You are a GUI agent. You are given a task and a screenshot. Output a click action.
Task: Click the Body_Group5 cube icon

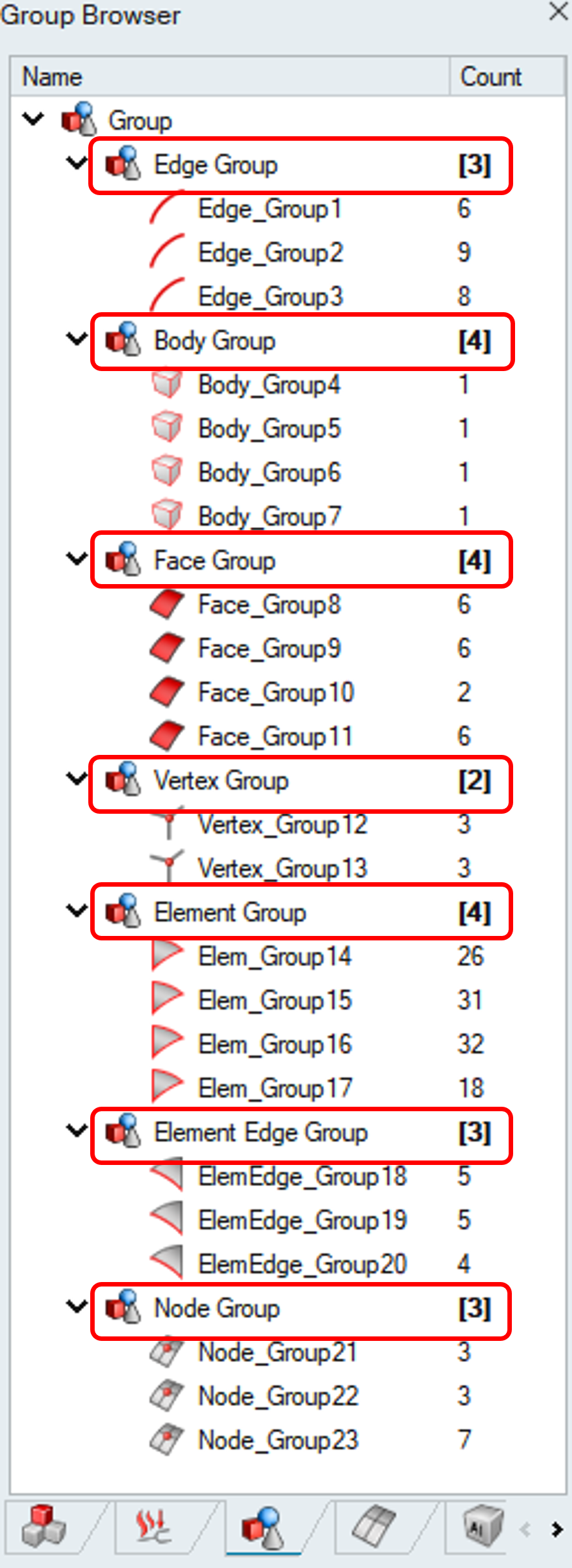click(x=167, y=428)
